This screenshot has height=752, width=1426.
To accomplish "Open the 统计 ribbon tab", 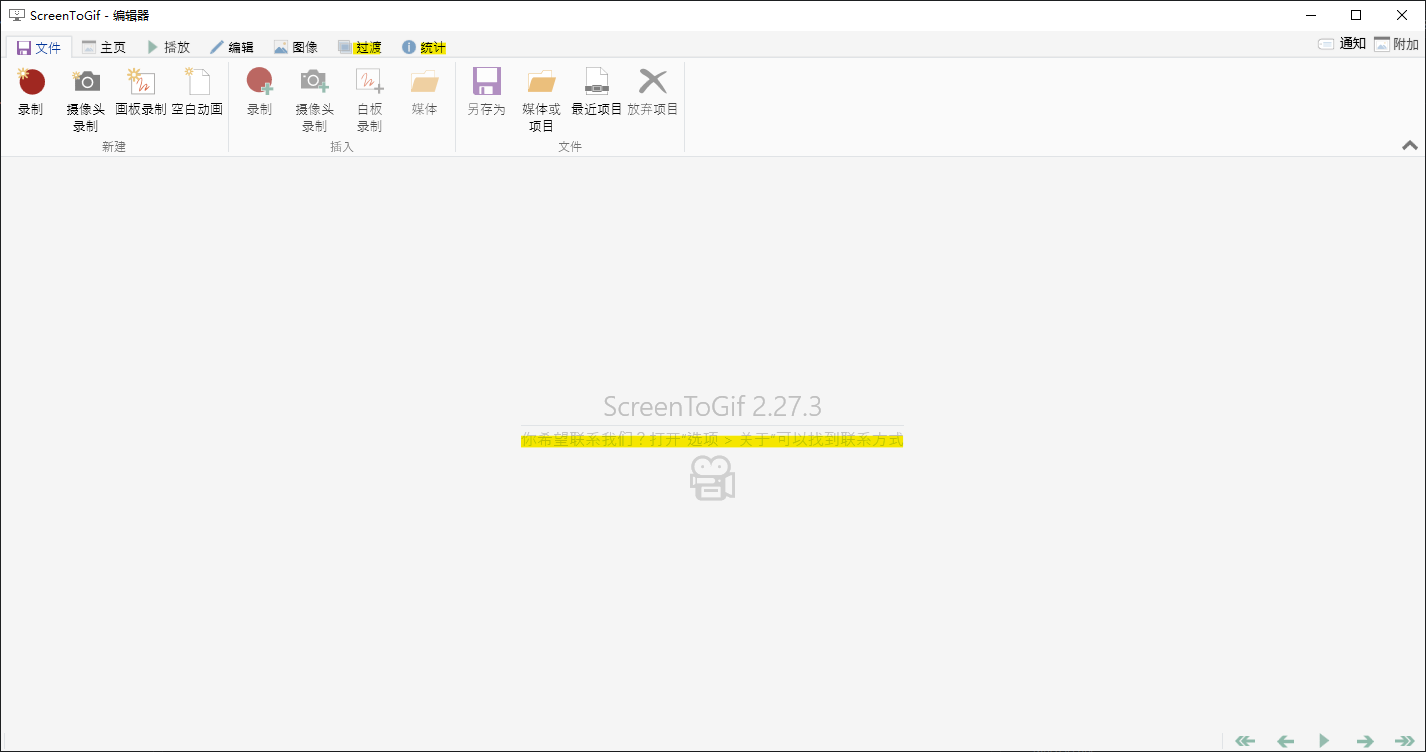I will (424, 47).
